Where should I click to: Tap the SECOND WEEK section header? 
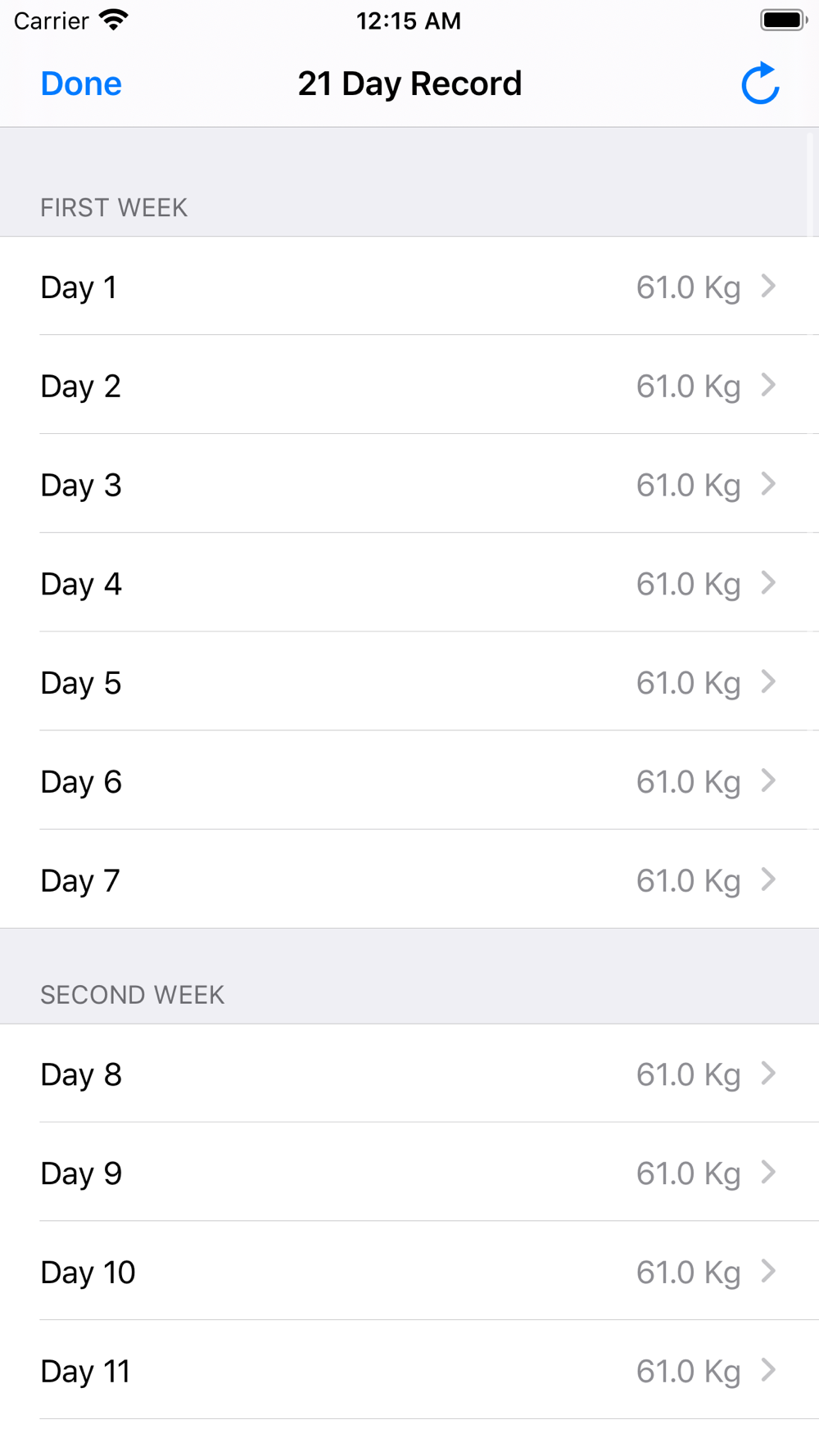click(x=132, y=995)
